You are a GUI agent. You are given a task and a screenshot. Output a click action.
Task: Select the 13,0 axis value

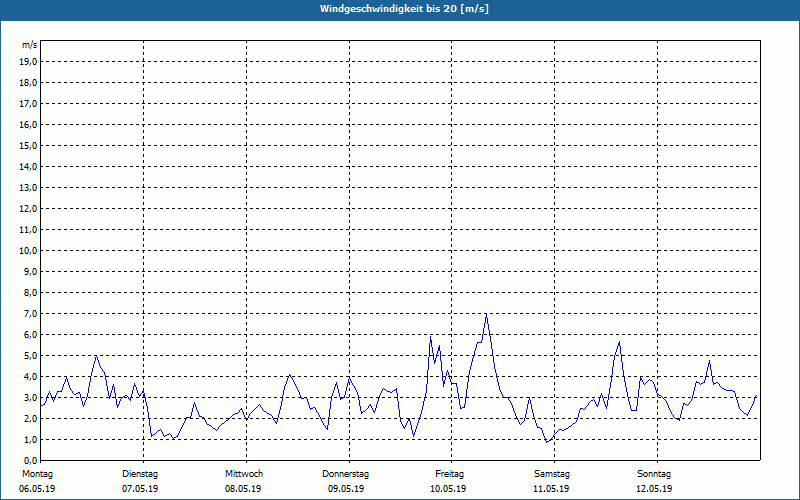(x=28, y=187)
